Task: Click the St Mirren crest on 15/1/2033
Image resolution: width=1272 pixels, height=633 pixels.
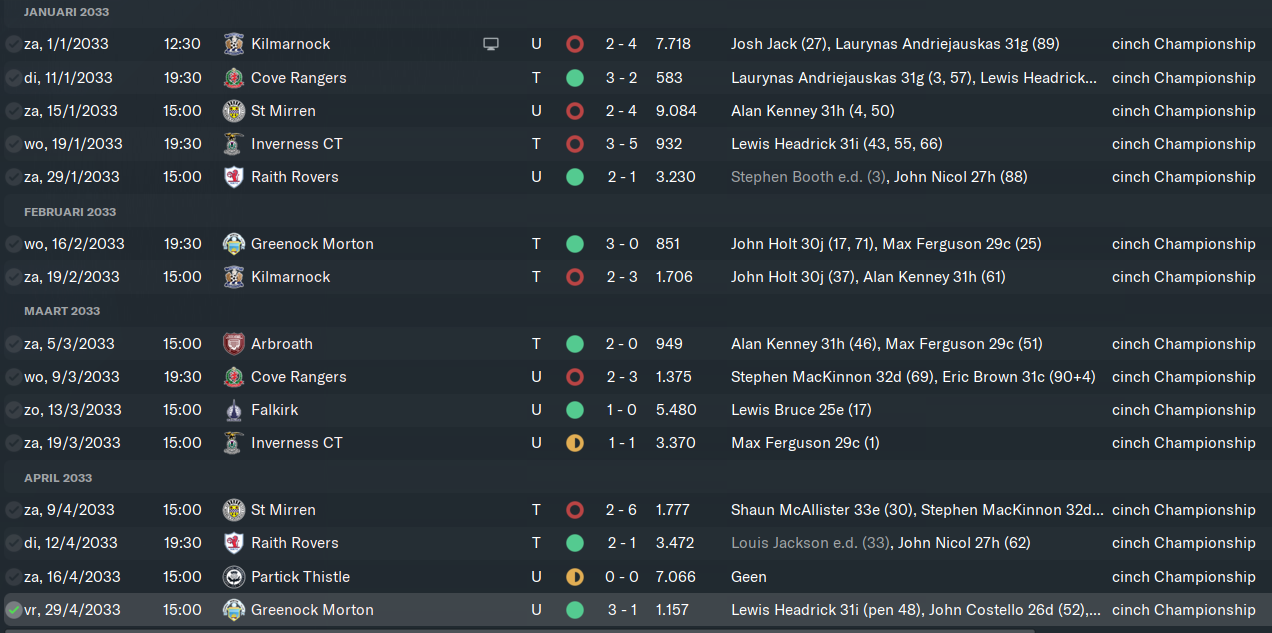Action: (234, 111)
